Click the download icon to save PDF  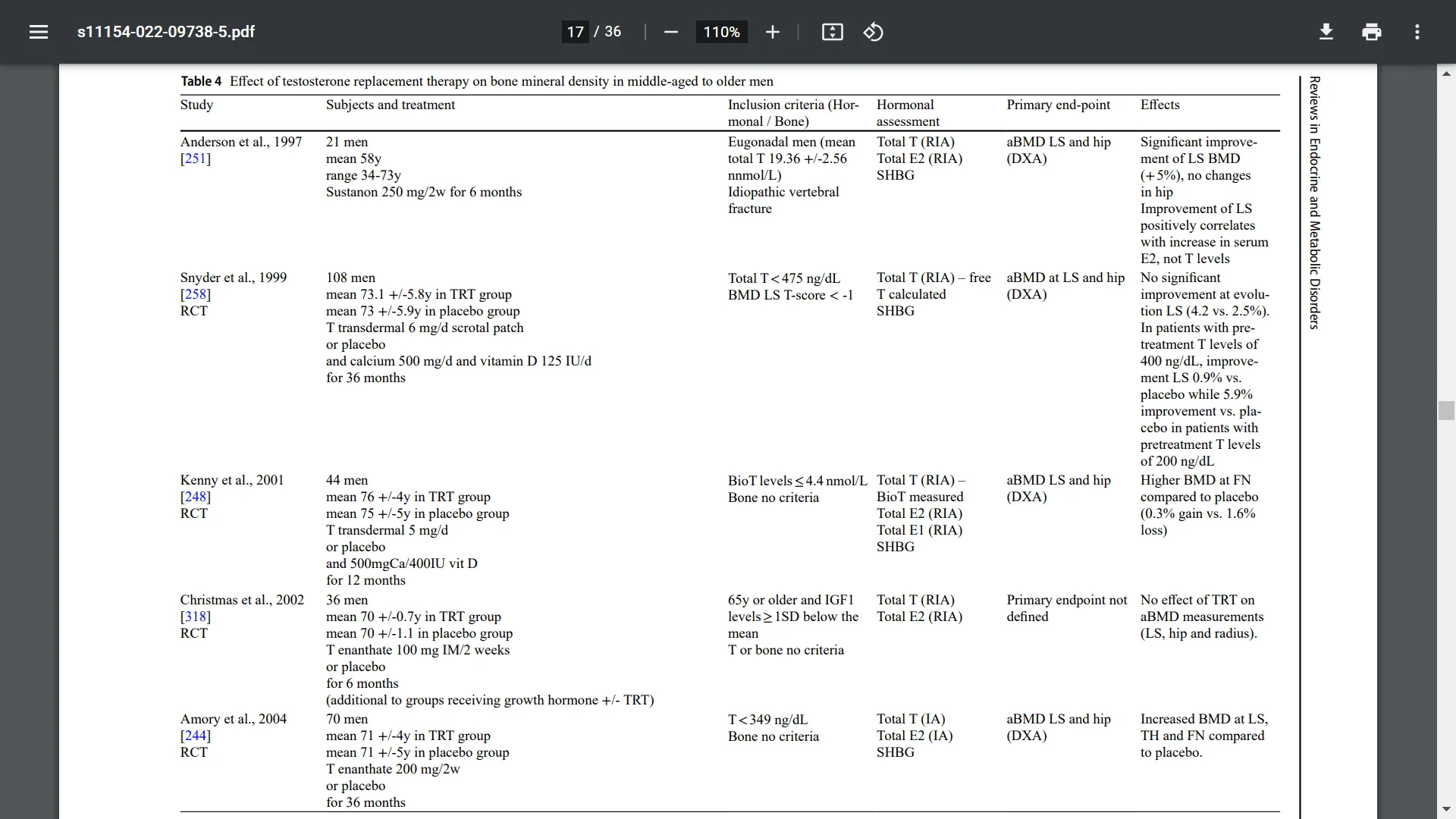1326,32
